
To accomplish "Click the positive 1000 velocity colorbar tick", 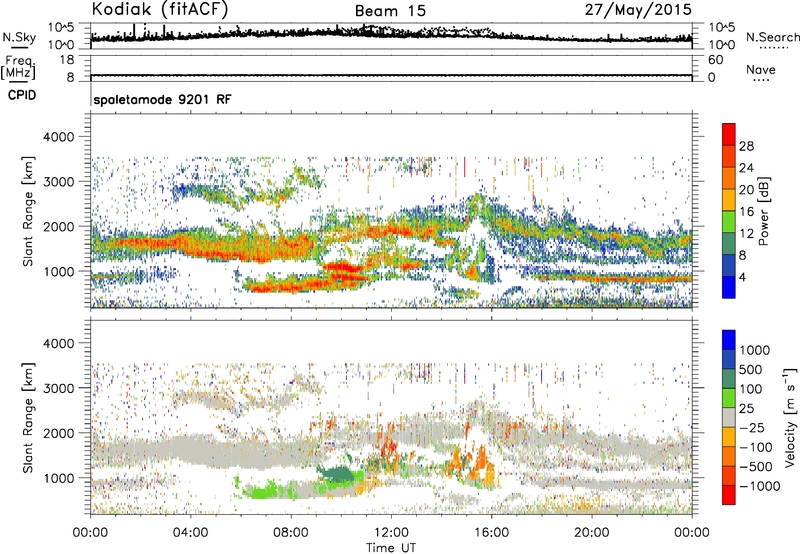I will pyautogui.click(x=755, y=350).
